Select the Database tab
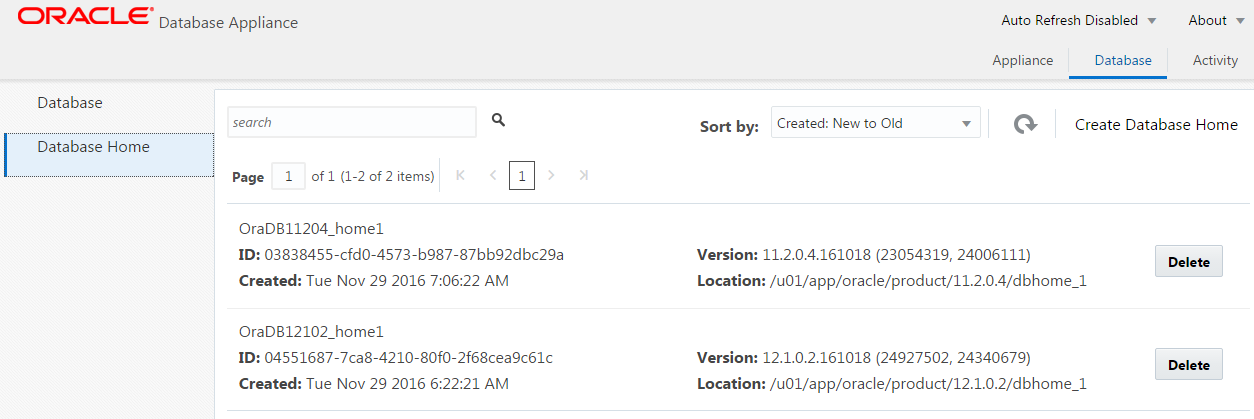1254x419 pixels. point(1123,60)
